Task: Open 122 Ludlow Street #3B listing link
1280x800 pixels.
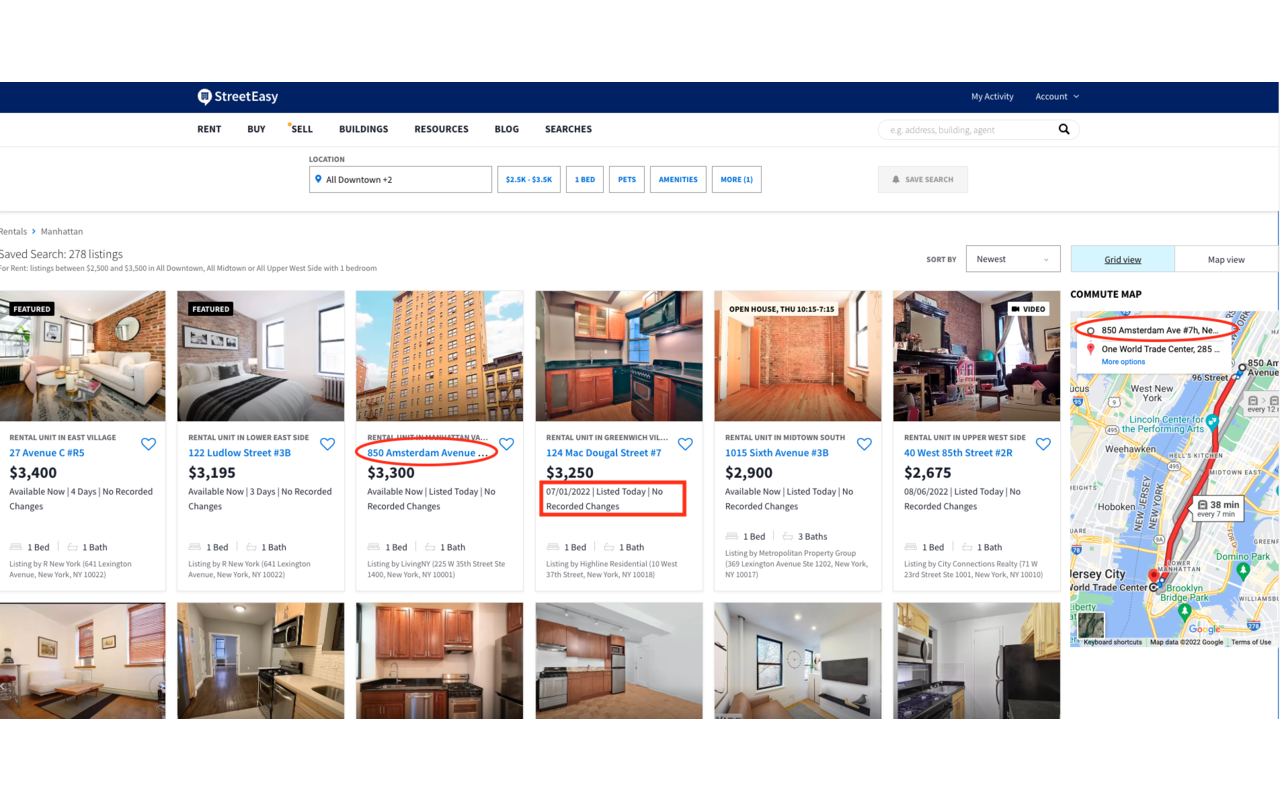Action: tap(240, 453)
